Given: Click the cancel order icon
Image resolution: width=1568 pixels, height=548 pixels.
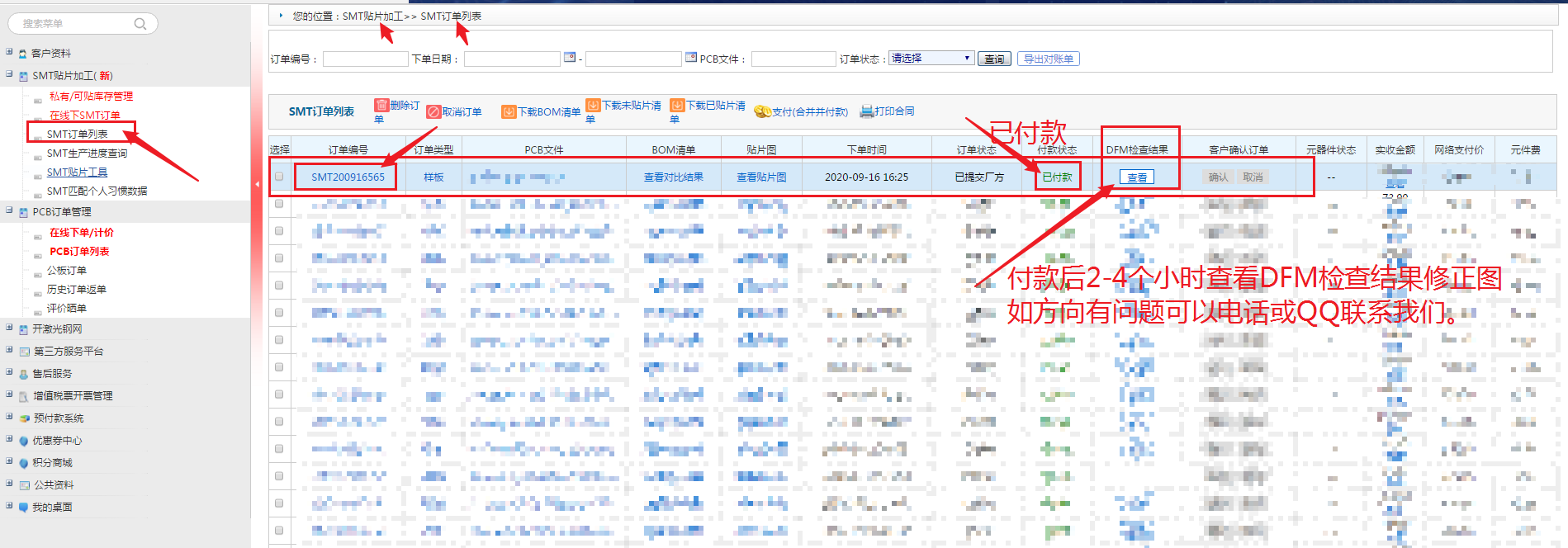Looking at the screenshot, I should pos(433,111).
